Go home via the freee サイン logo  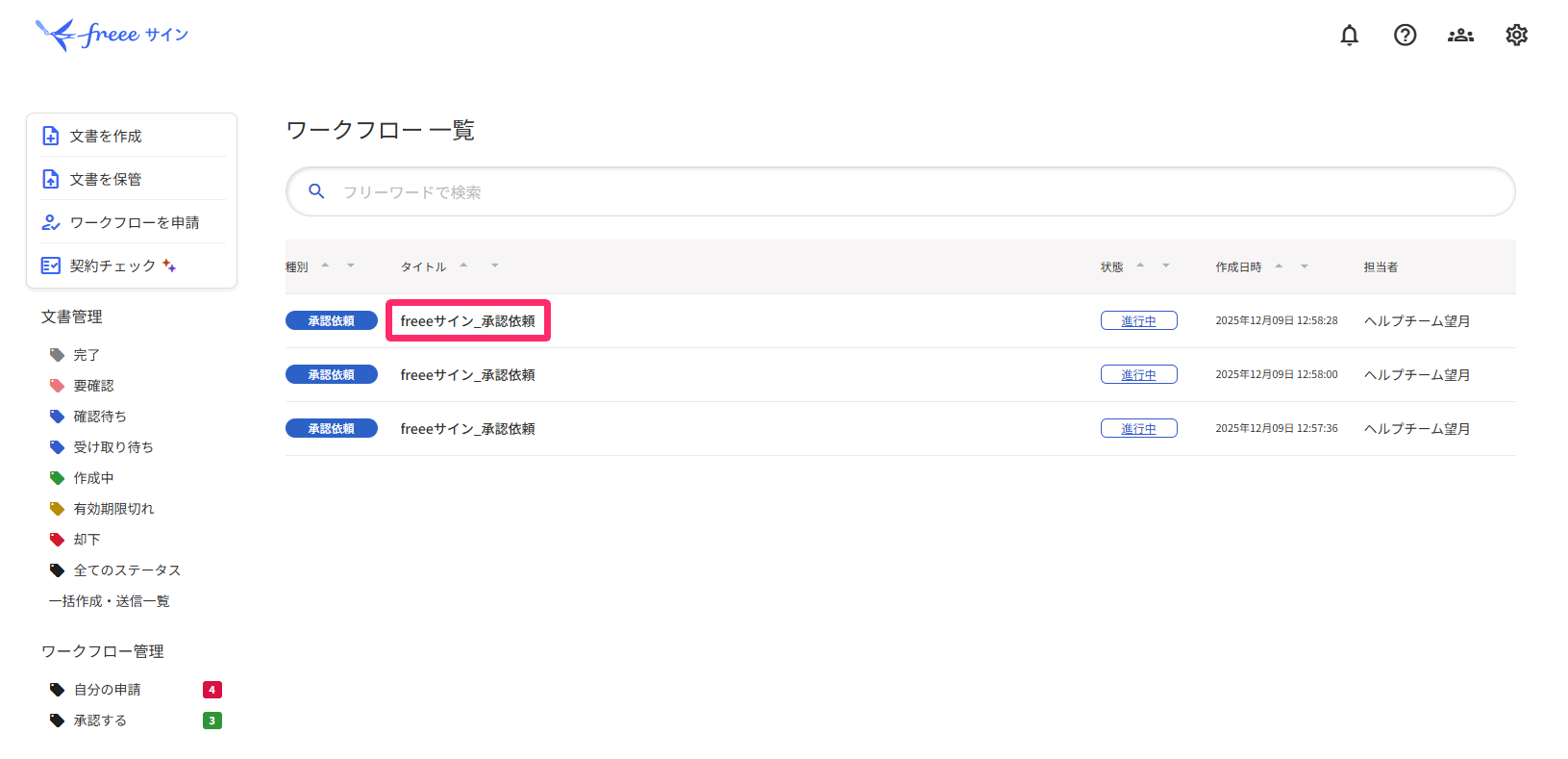tap(112, 35)
